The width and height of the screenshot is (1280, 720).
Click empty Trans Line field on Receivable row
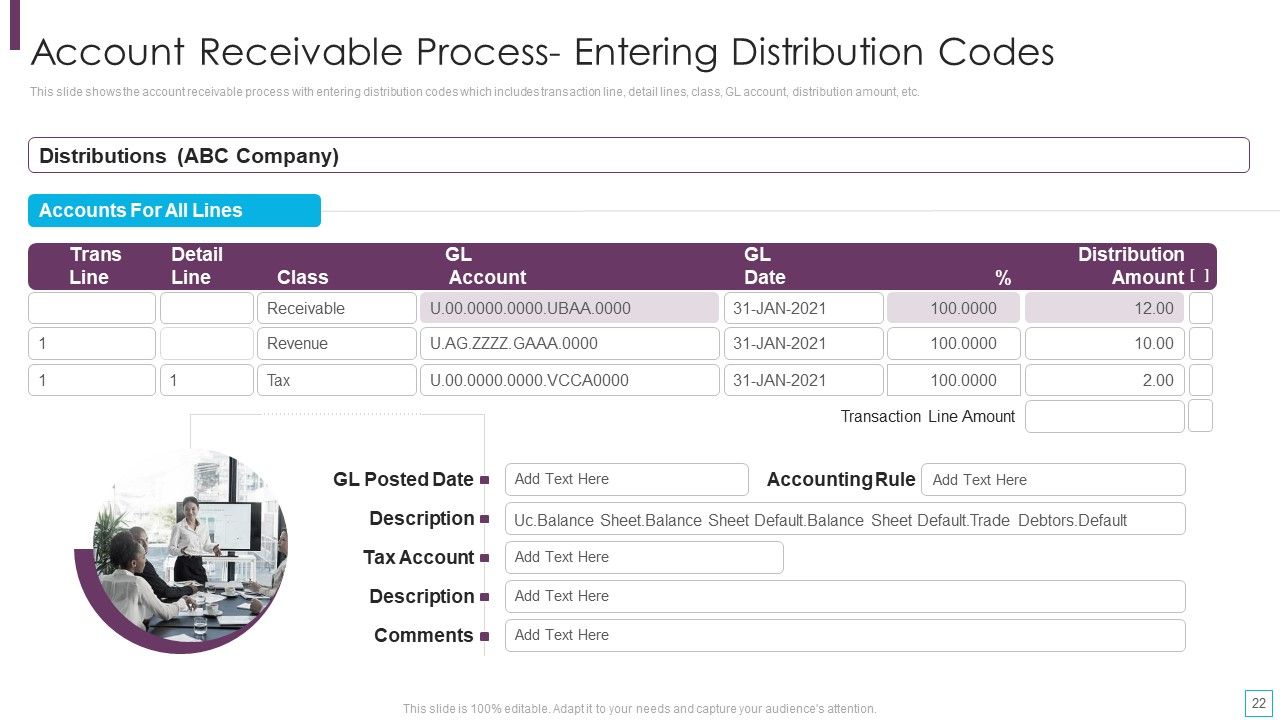click(x=92, y=308)
